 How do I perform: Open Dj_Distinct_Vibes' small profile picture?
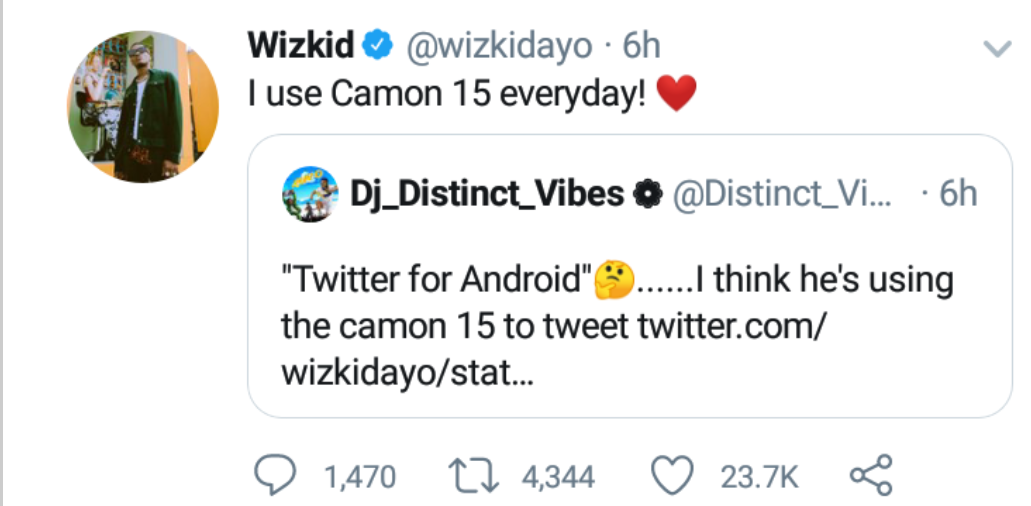(309, 192)
